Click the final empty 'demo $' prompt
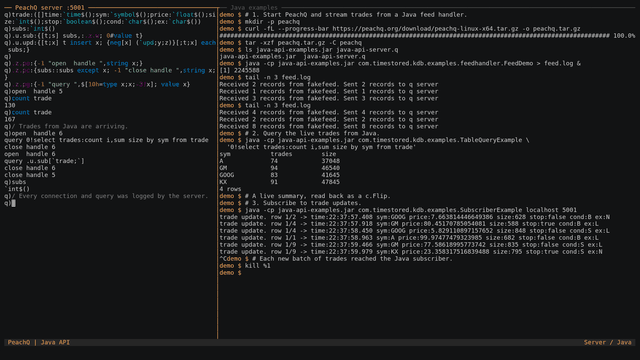The image size is (640, 360). click(230, 272)
